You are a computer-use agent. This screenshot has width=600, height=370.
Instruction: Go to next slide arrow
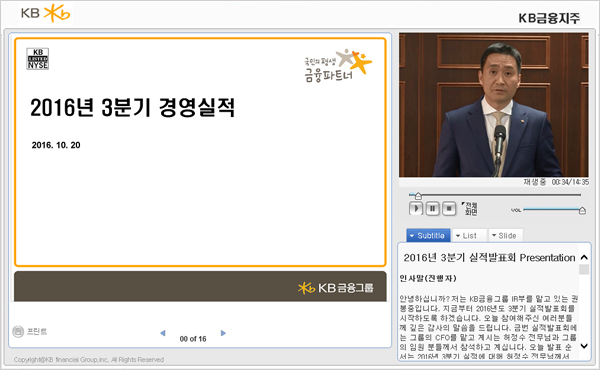point(223,333)
